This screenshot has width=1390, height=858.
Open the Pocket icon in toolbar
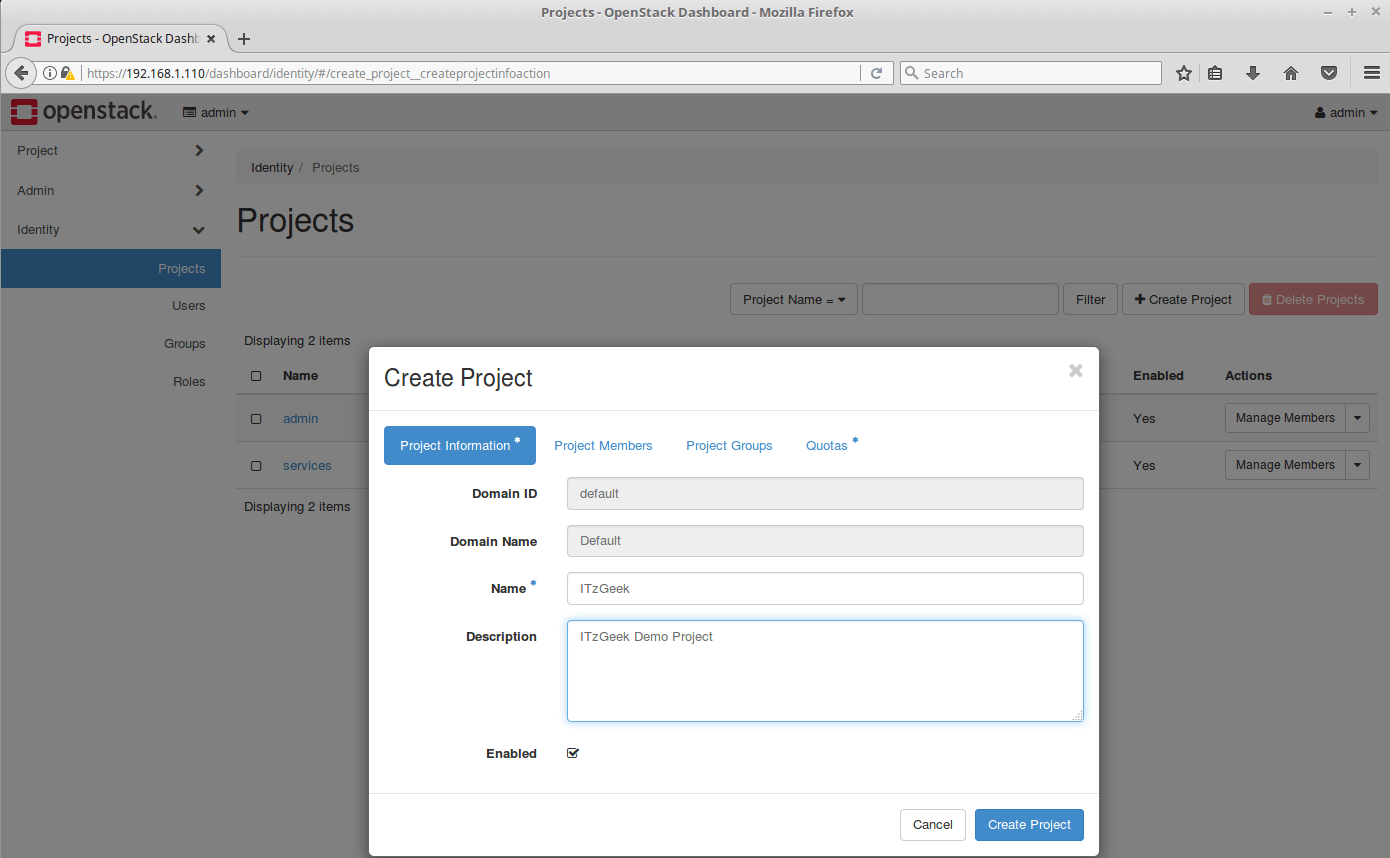(x=1329, y=73)
